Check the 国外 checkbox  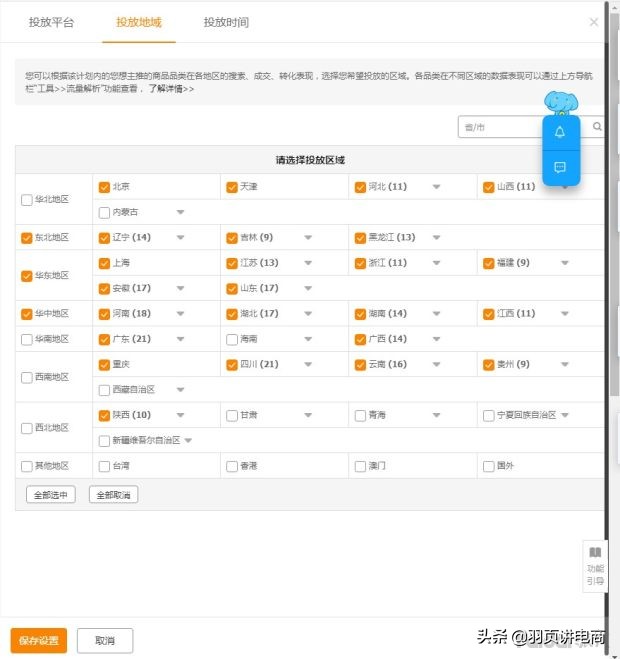click(488, 466)
